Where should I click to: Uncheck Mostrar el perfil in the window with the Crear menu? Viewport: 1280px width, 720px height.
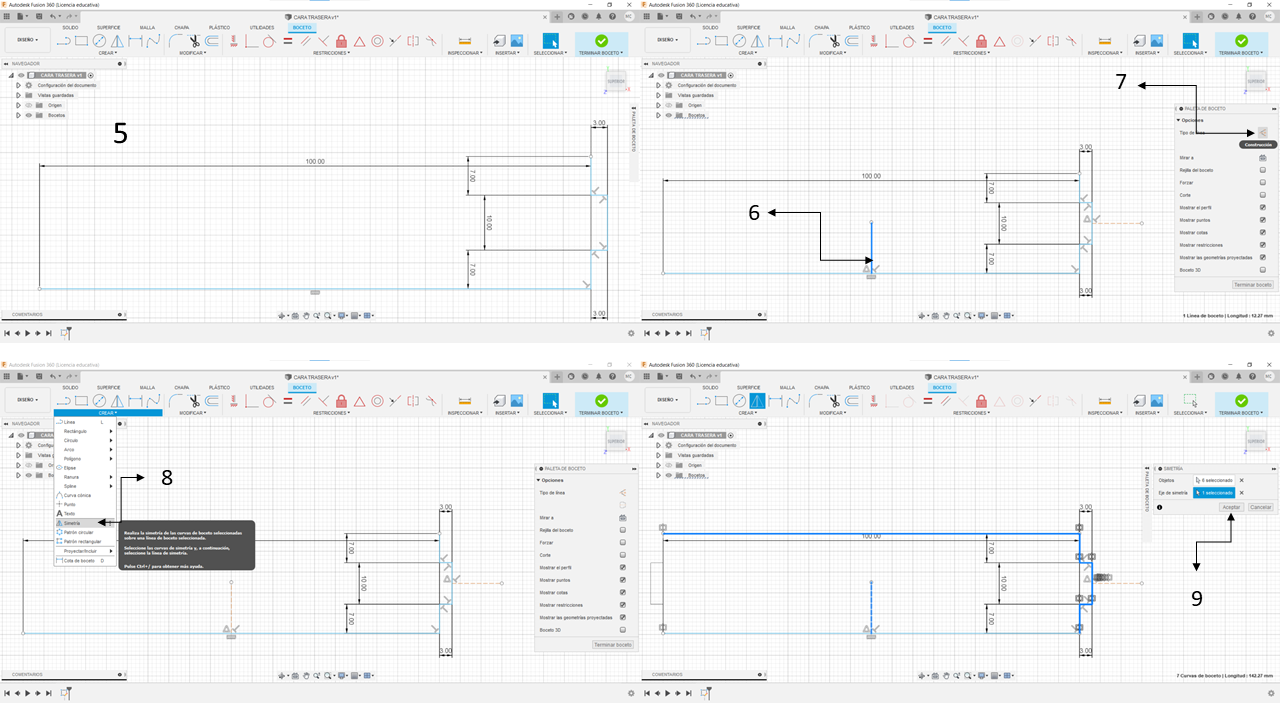(622, 567)
